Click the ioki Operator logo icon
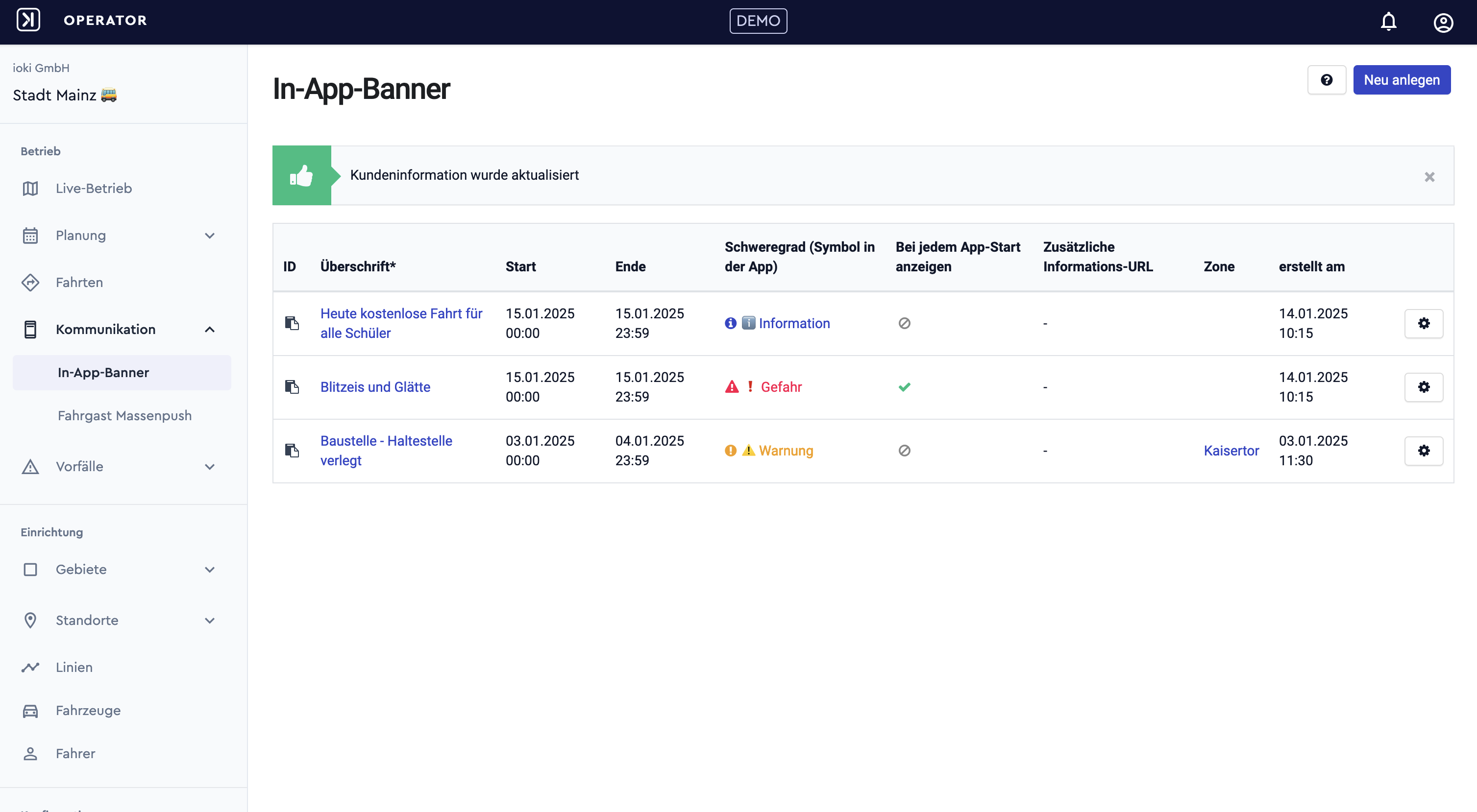Screen dimensions: 1477x812 click(28, 20)
